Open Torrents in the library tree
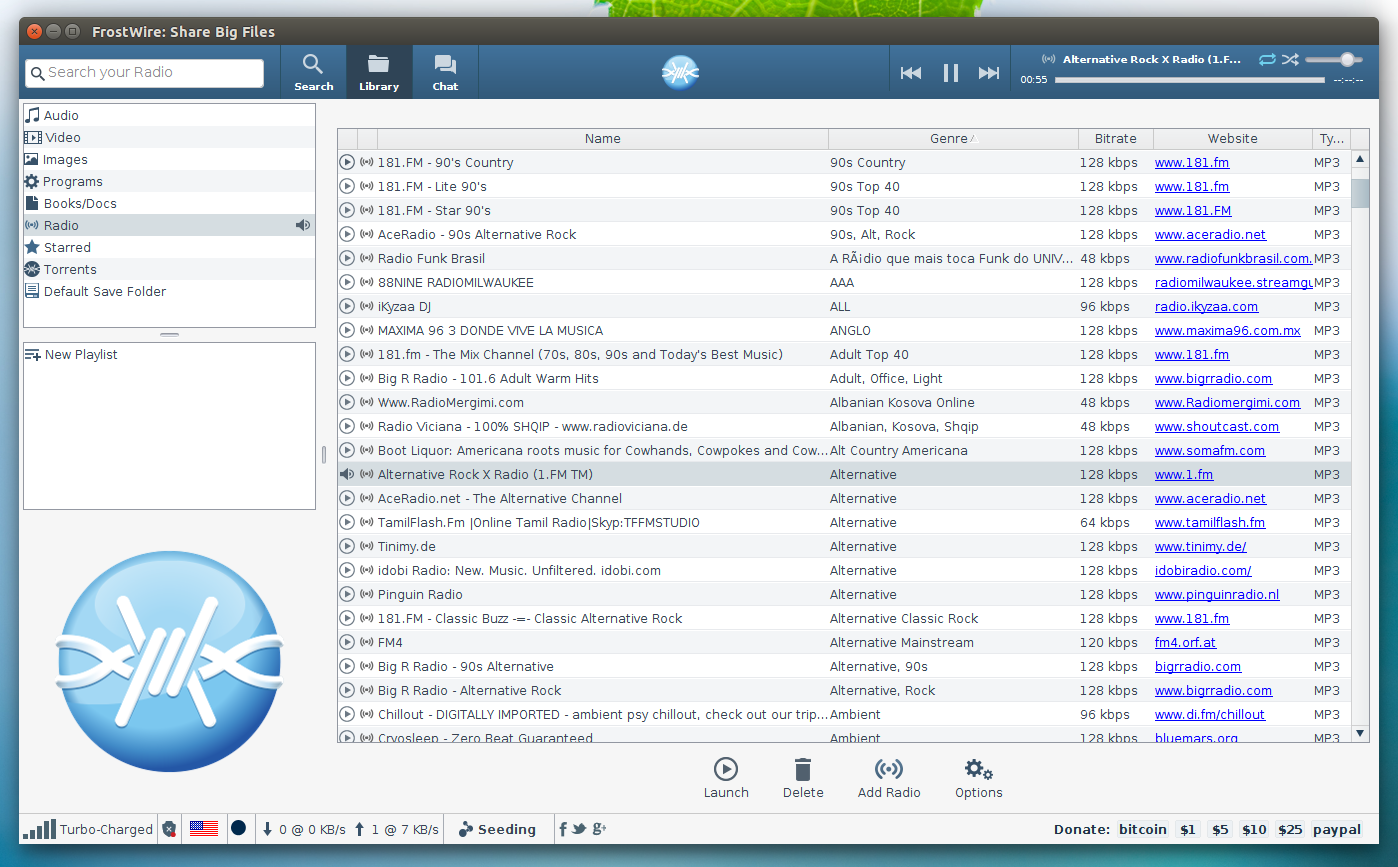Image resolution: width=1398 pixels, height=867 pixels. (169, 270)
